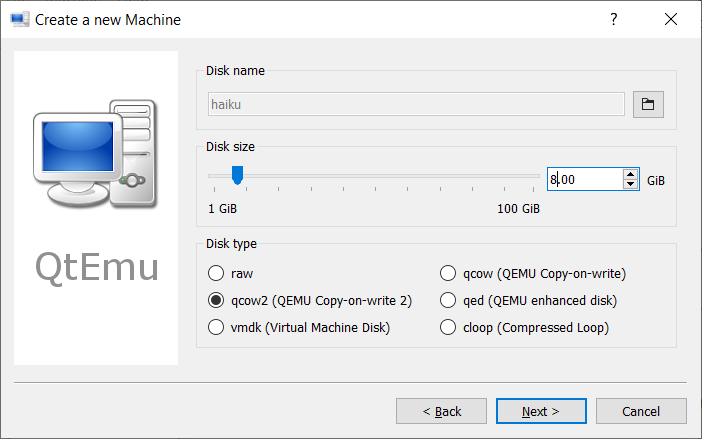This screenshot has width=702, height=439.
Task: Increase disk size with up arrow
Action: (x=630, y=175)
